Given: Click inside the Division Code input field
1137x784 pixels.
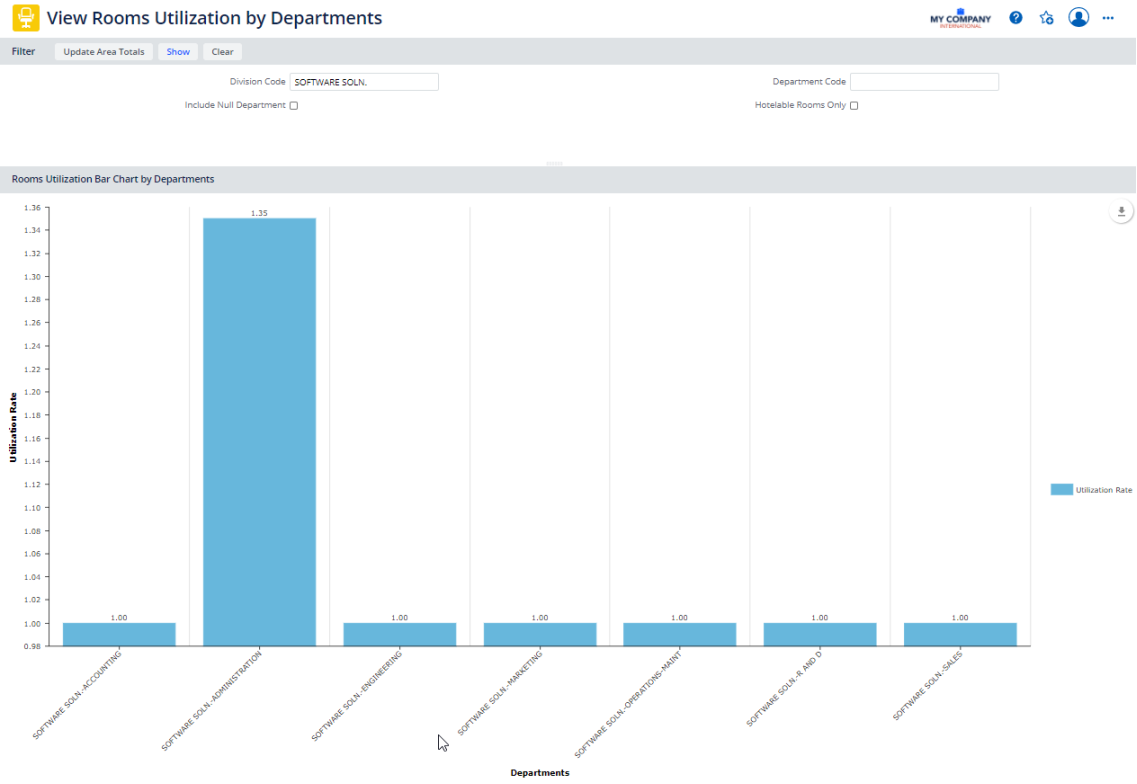Looking at the screenshot, I should point(364,81).
